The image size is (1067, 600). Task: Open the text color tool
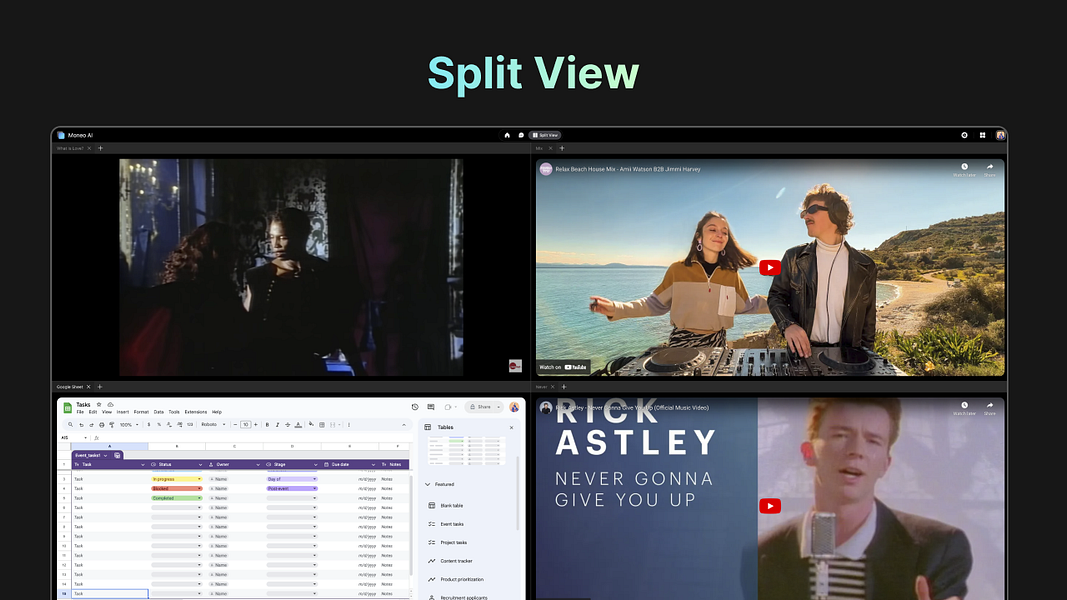coord(298,424)
